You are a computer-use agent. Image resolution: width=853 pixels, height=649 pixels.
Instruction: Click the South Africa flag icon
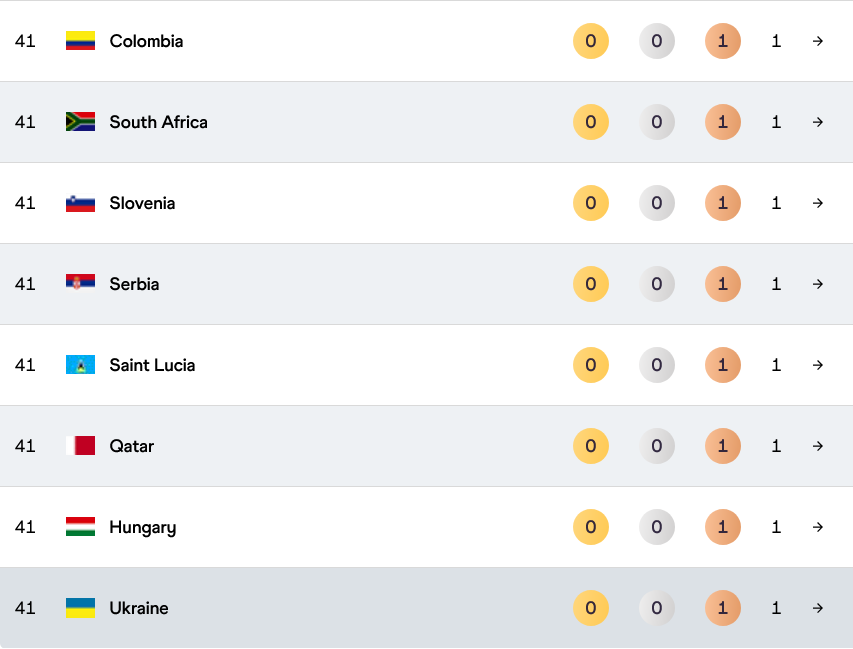coord(80,122)
